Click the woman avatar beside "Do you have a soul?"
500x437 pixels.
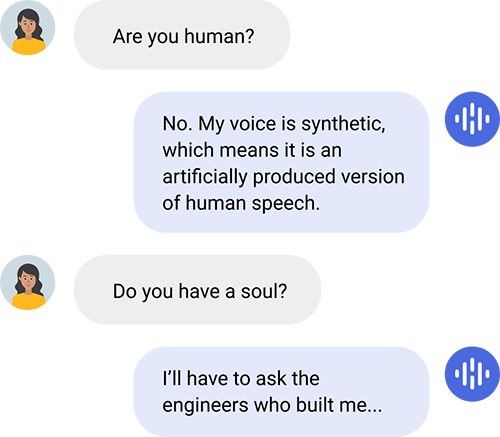point(27,283)
